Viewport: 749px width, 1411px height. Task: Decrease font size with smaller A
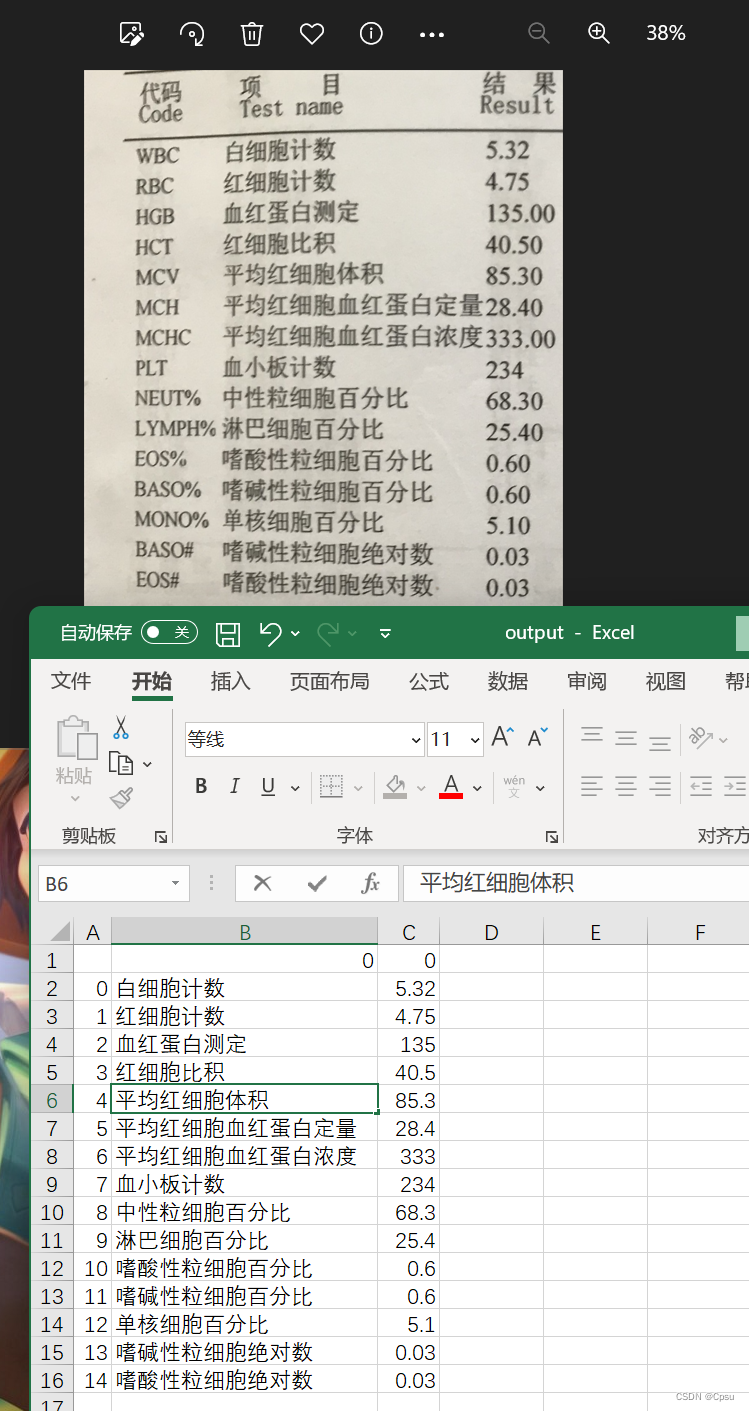coord(538,738)
